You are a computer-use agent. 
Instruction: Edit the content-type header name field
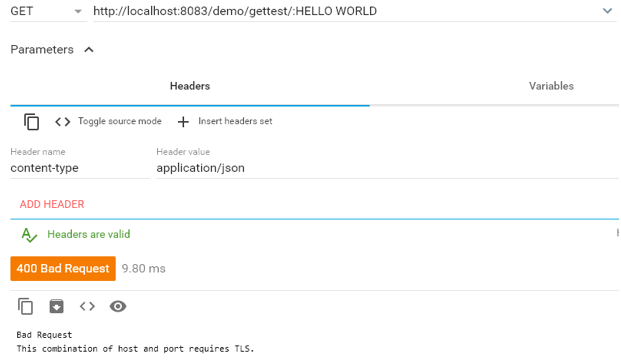pos(80,168)
